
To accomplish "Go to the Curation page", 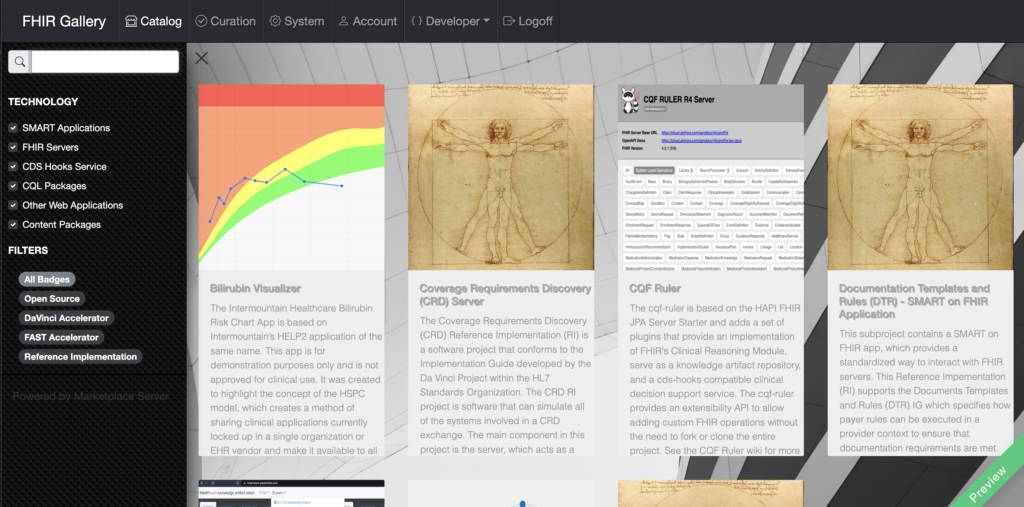I will click(x=226, y=21).
